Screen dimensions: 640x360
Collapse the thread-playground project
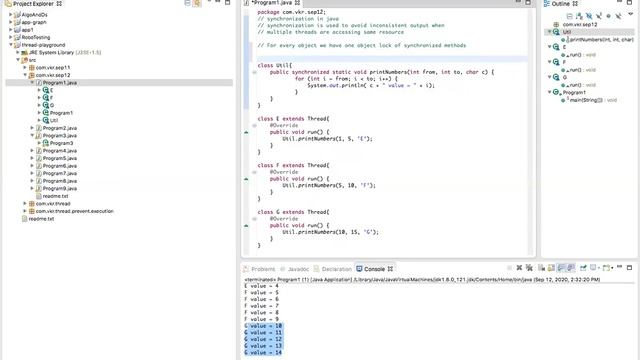point(11,45)
